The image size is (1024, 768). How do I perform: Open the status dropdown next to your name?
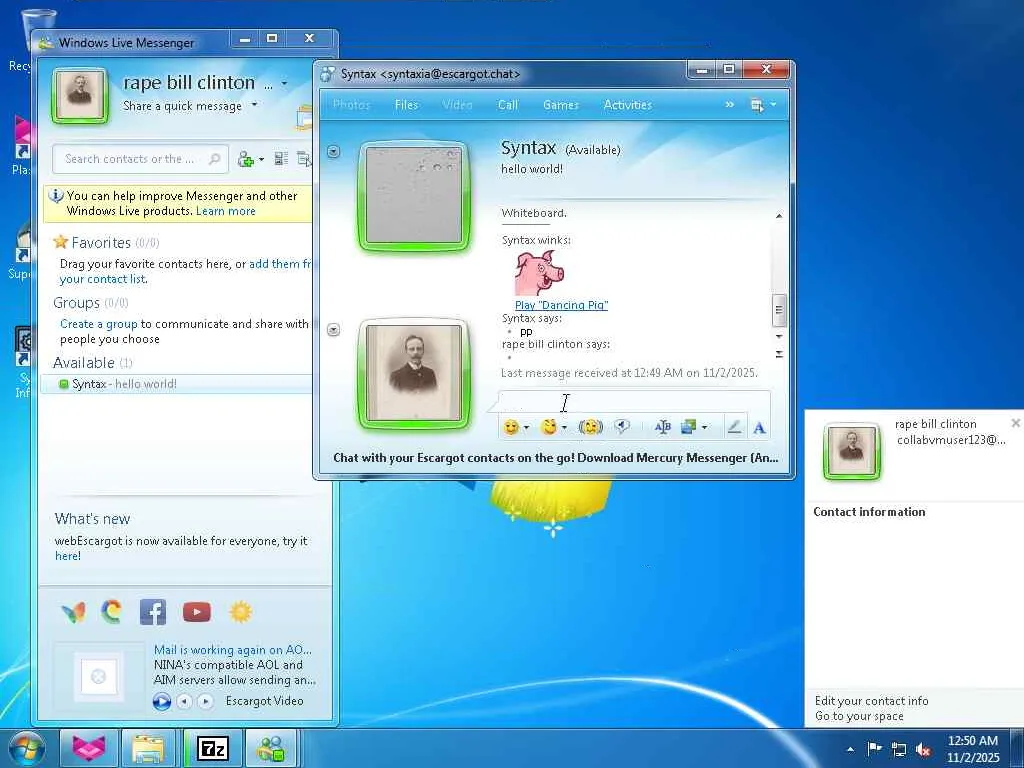[x=284, y=84]
